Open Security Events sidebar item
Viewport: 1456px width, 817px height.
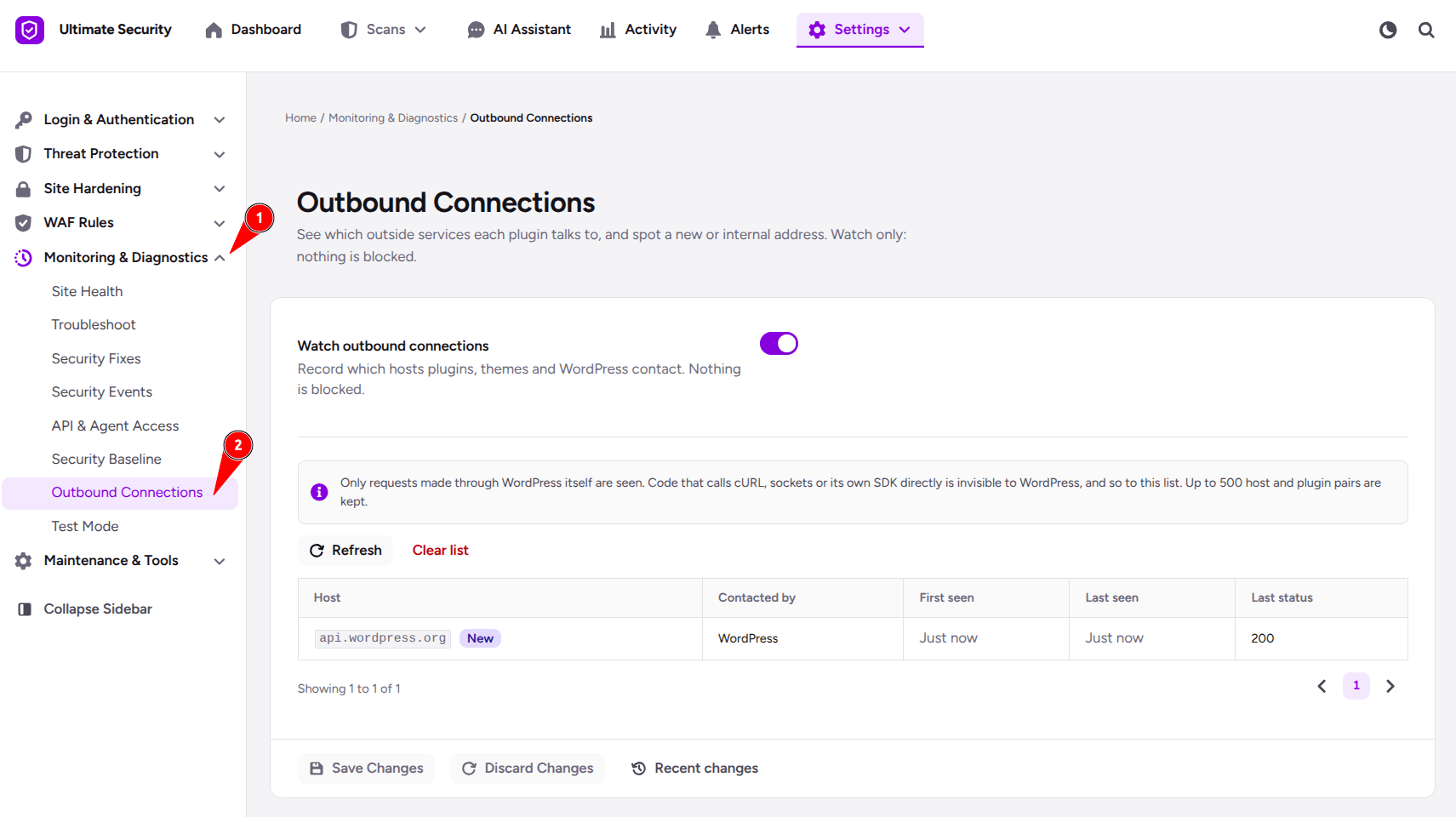click(102, 391)
